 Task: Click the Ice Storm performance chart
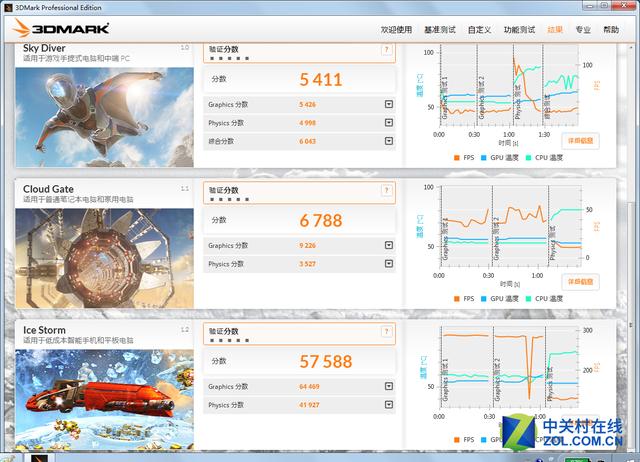pyautogui.click(x=509, y=367)
